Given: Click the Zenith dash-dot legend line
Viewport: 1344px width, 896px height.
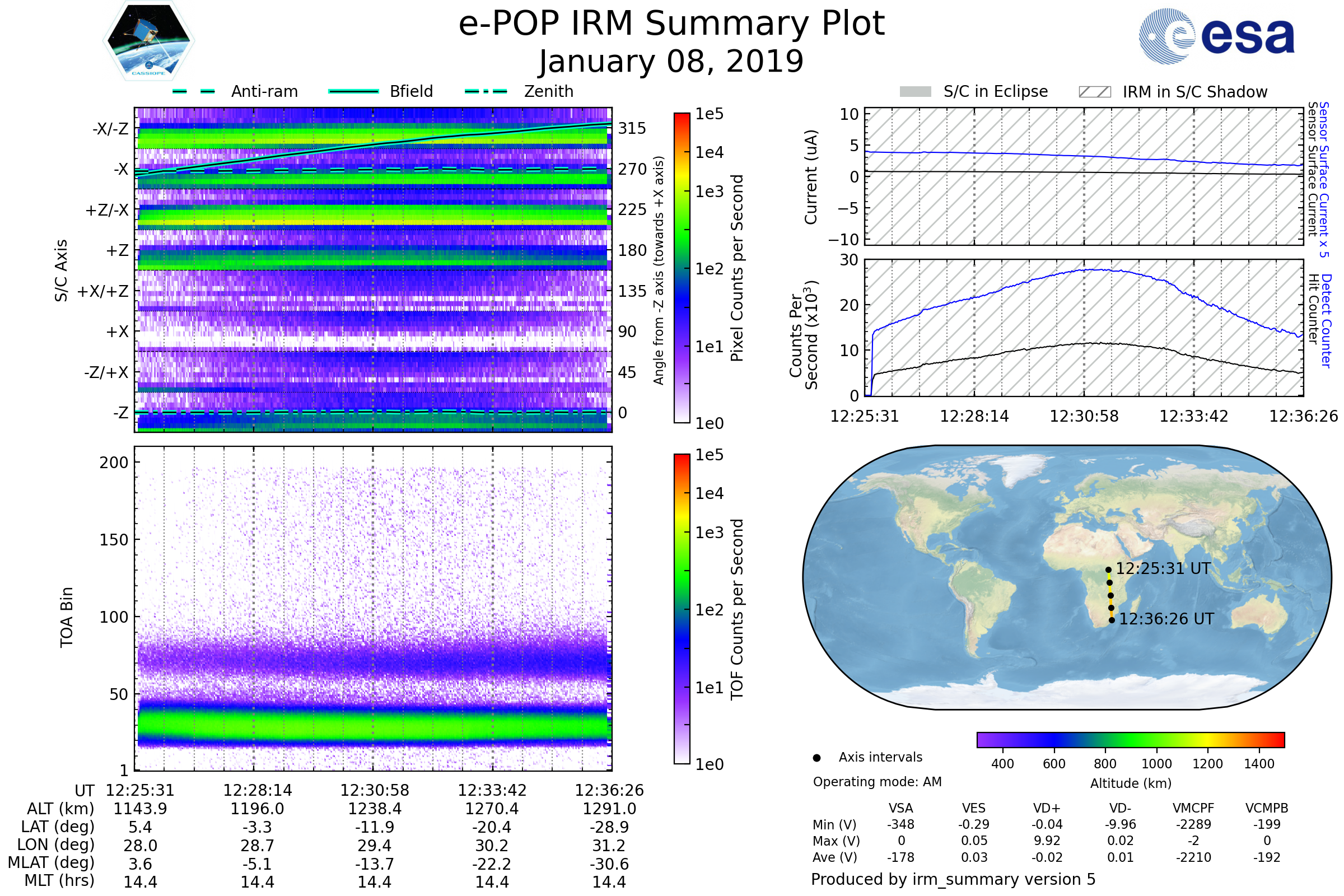Looking at the screenshot, I should [486, 91].
